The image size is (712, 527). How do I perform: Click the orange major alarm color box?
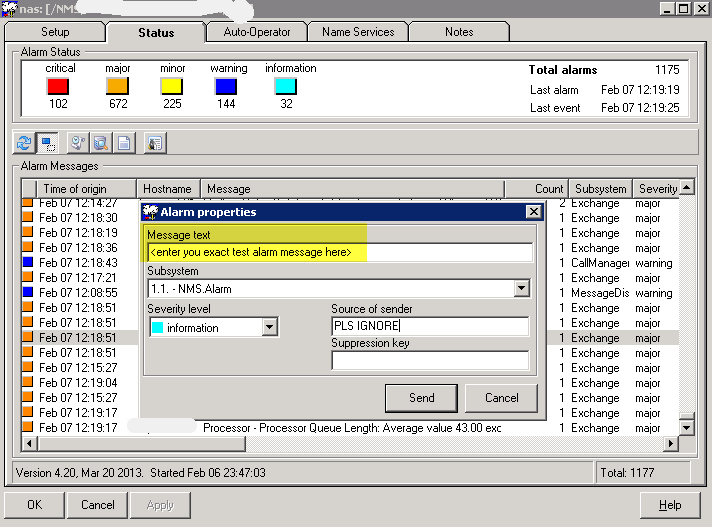click(x=117, y=86)
